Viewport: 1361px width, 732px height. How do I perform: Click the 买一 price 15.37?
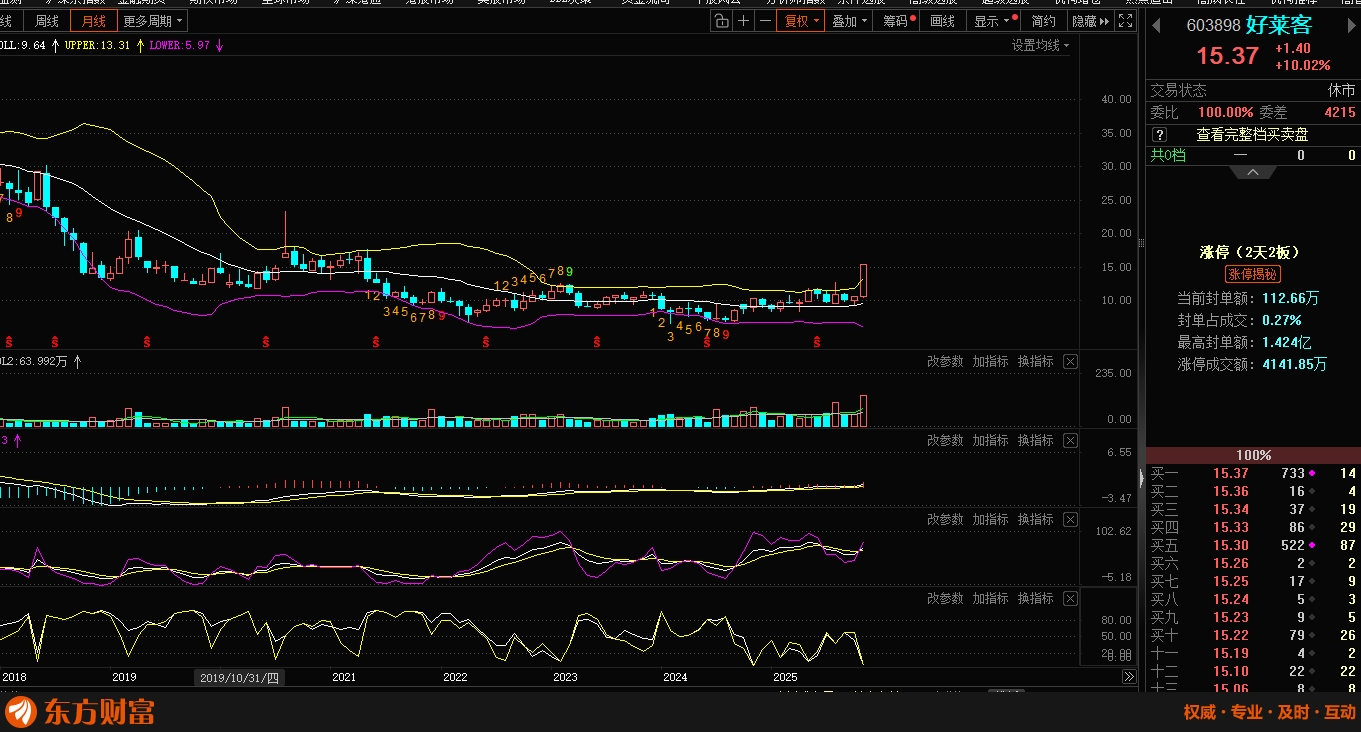pos(1231,473)
